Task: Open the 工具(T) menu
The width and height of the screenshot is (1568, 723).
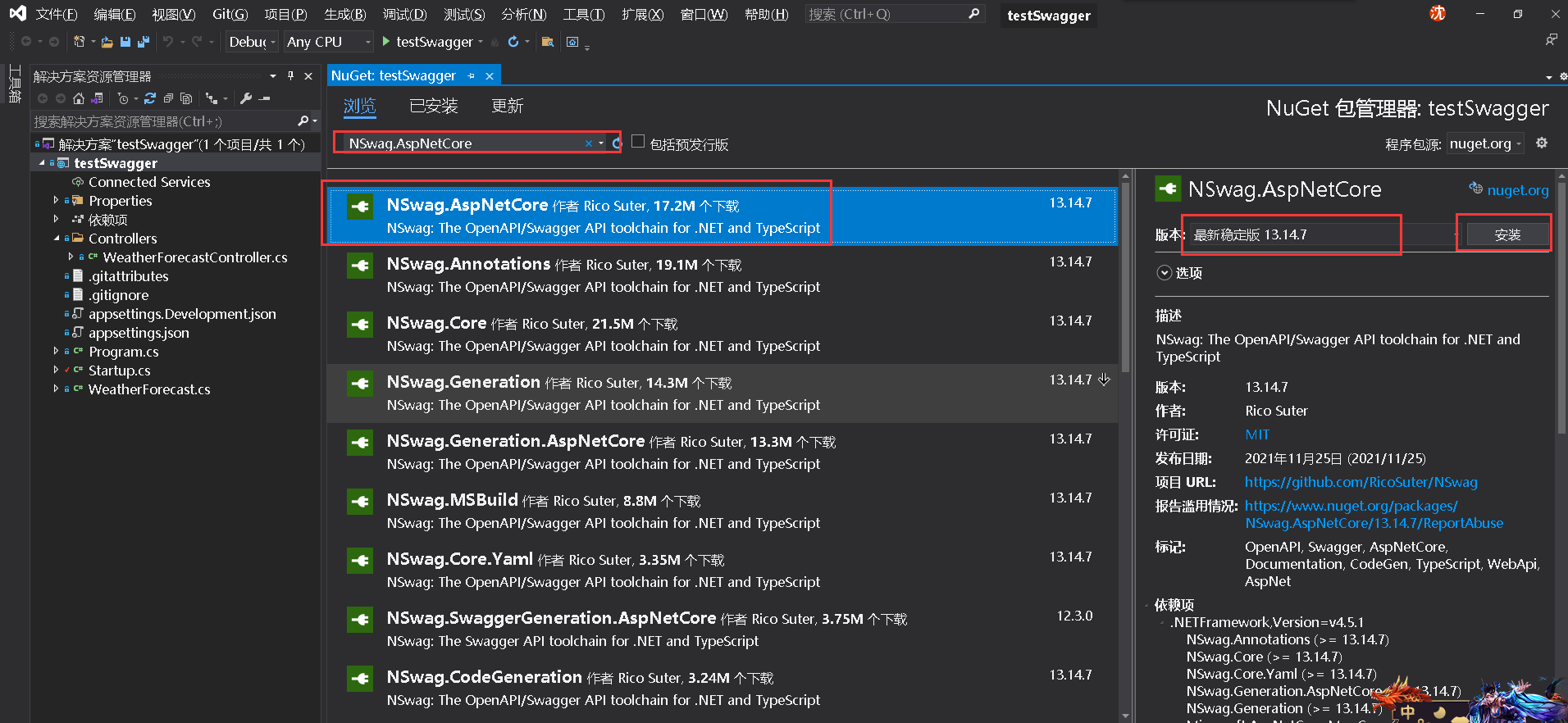Action: [x=583, y=15]
